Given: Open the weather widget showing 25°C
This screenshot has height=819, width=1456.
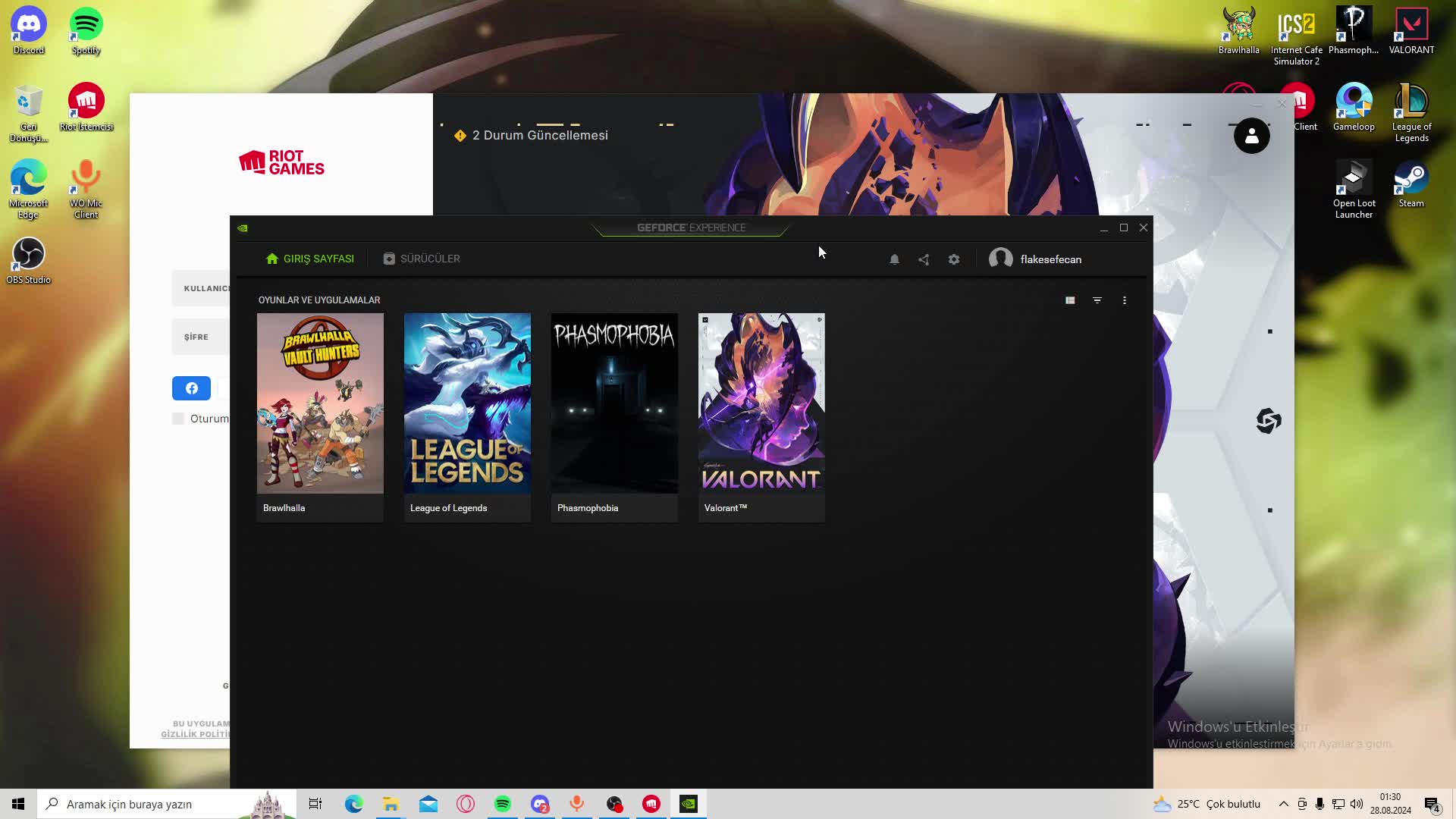Looking at the screenshot, I should click(1207, 804).
